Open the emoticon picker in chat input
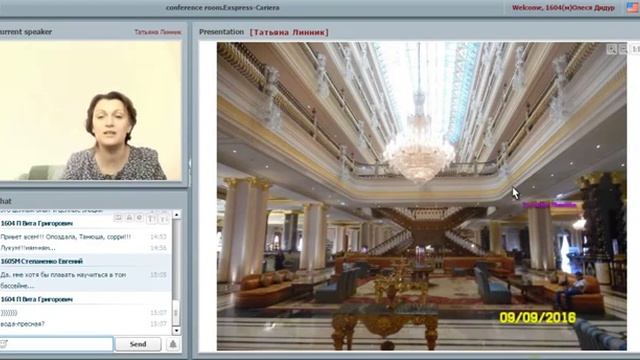The height and width of the screenshot is (360, 640). point(3,344)
